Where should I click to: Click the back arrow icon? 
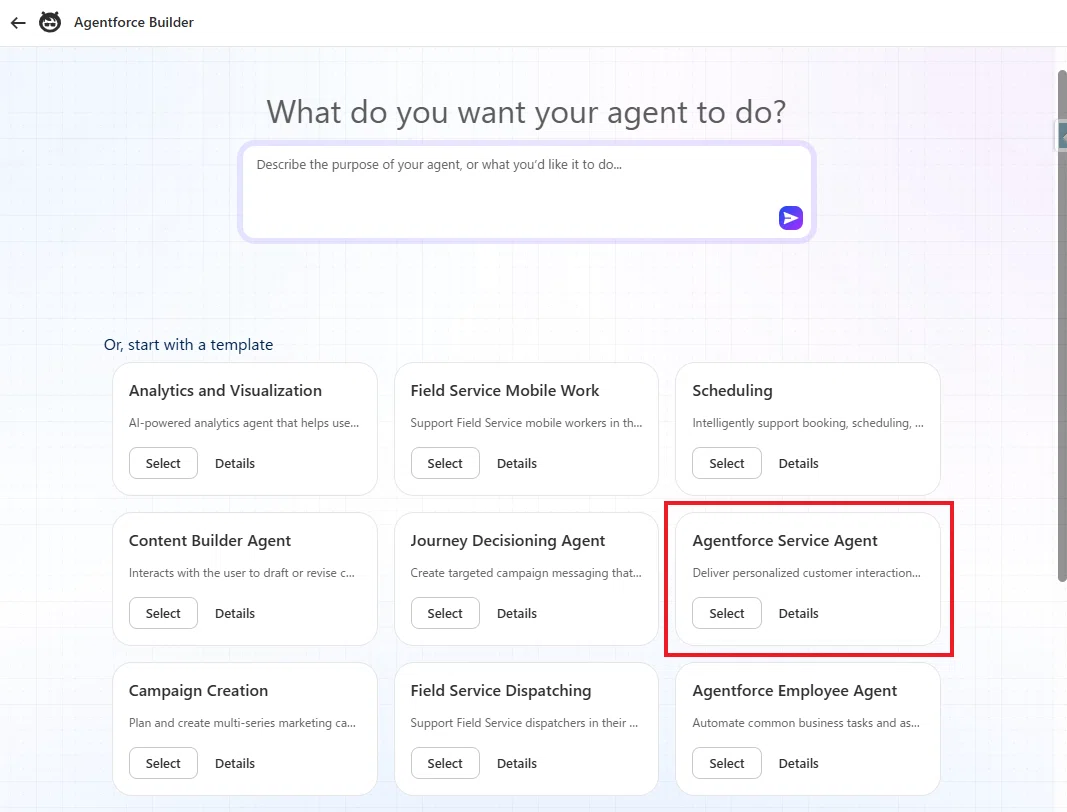(x=18, y=22)
